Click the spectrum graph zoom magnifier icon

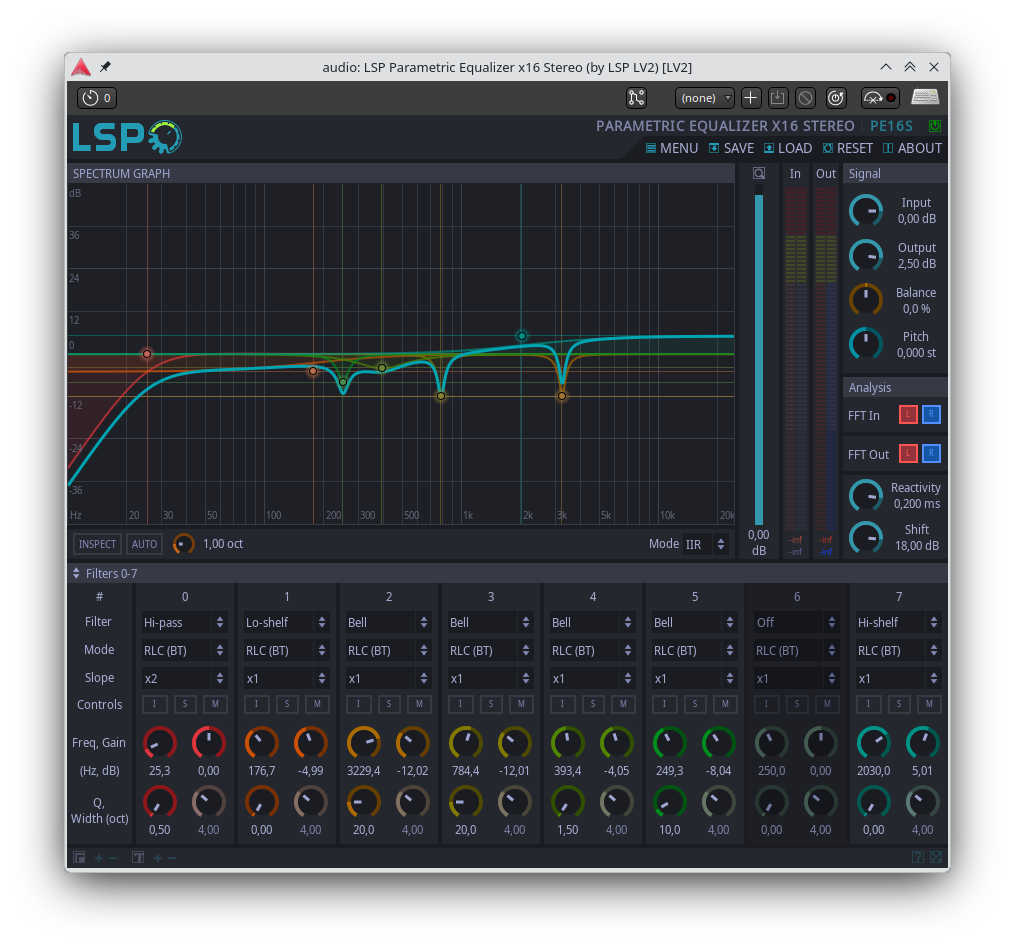759,173
